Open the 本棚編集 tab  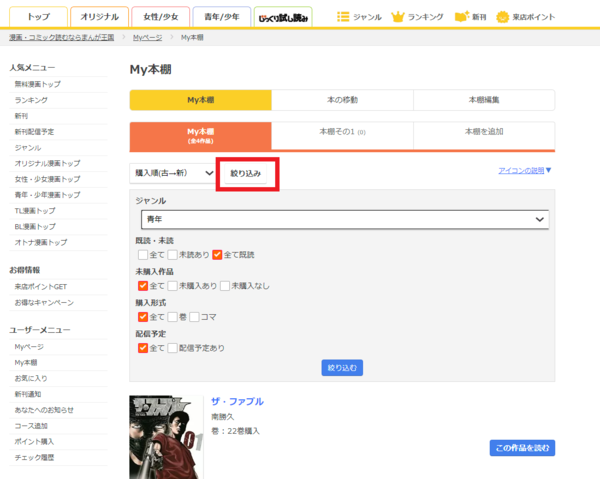[484, 100]
